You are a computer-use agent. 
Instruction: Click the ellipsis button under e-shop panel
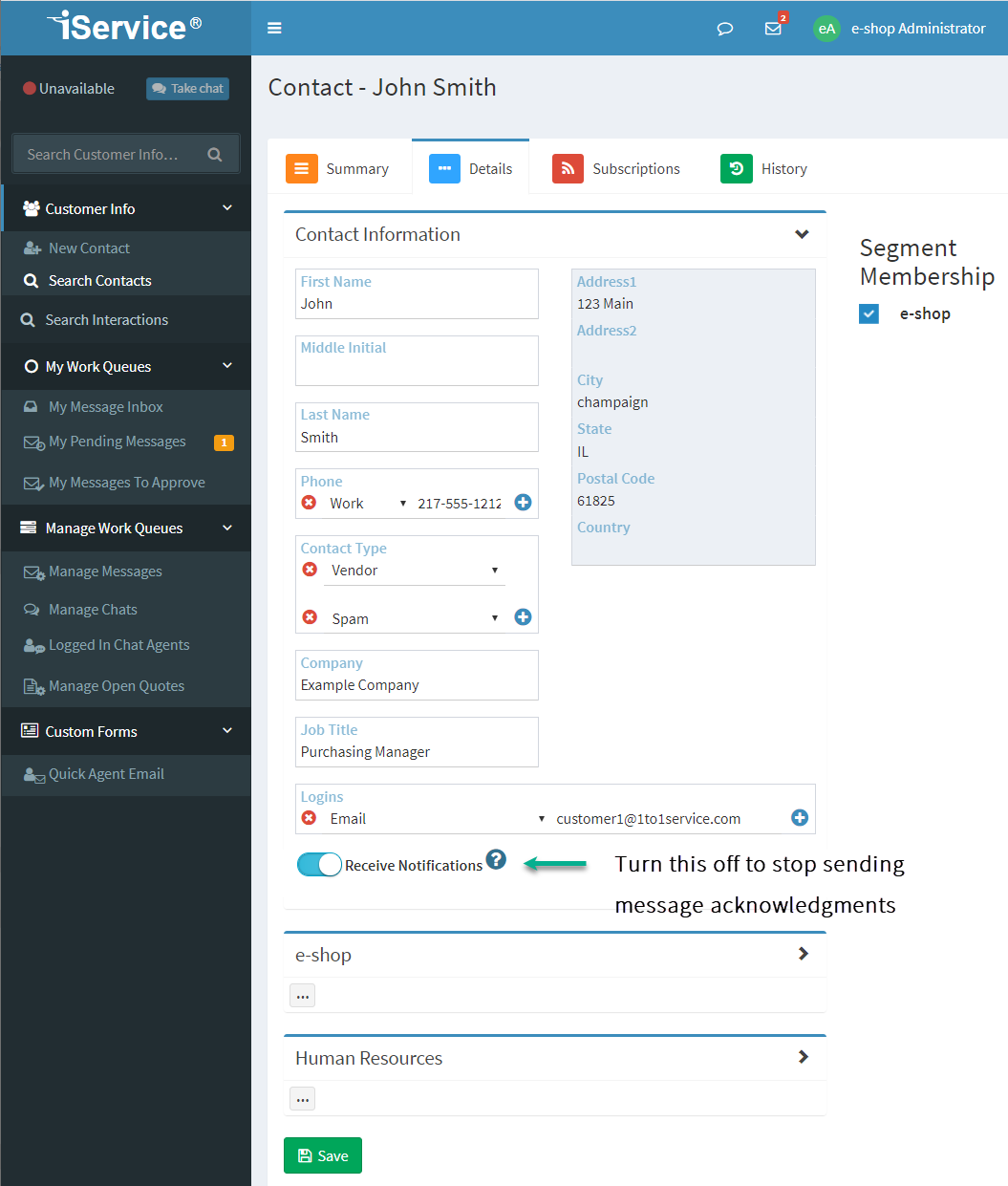[302, 996]
